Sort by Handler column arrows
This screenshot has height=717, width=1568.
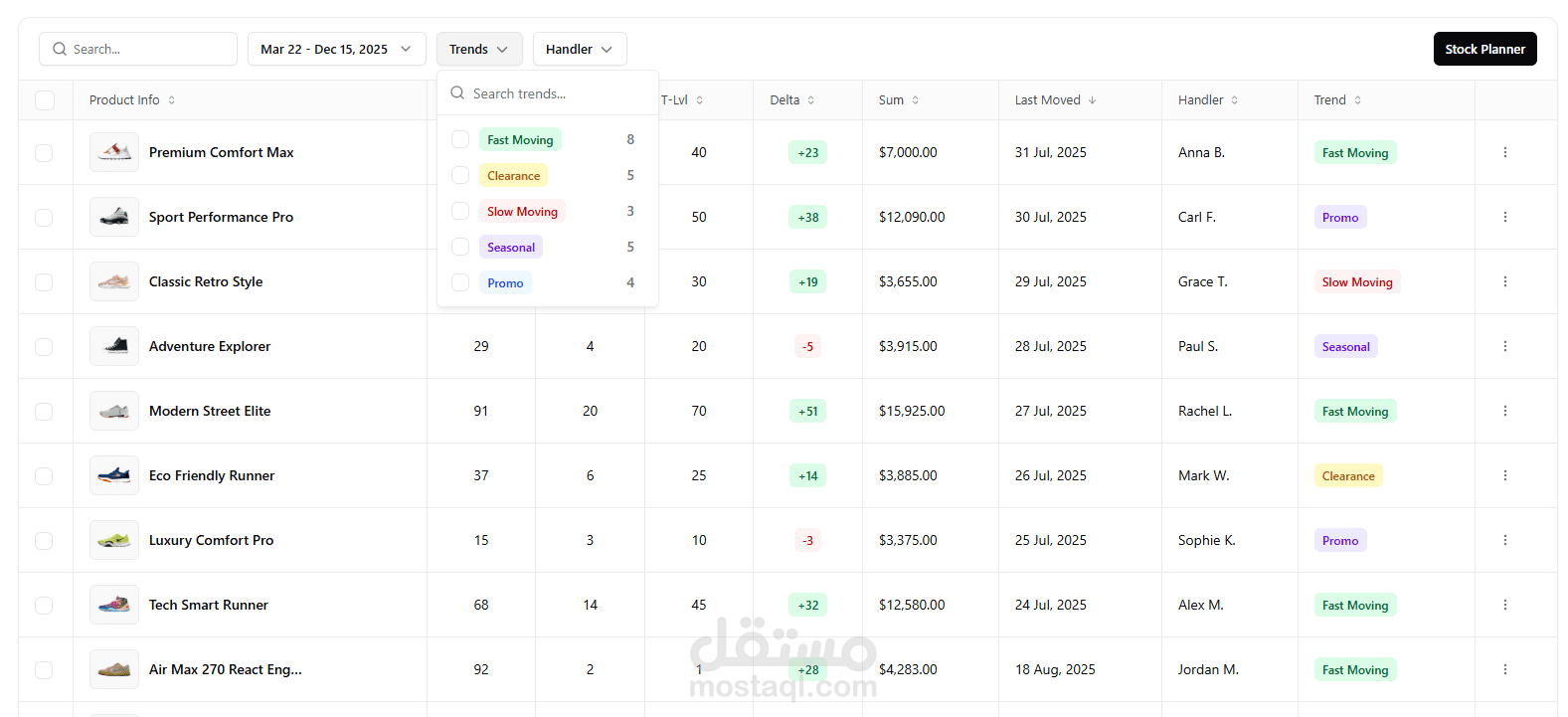[x=1234, y=100]
